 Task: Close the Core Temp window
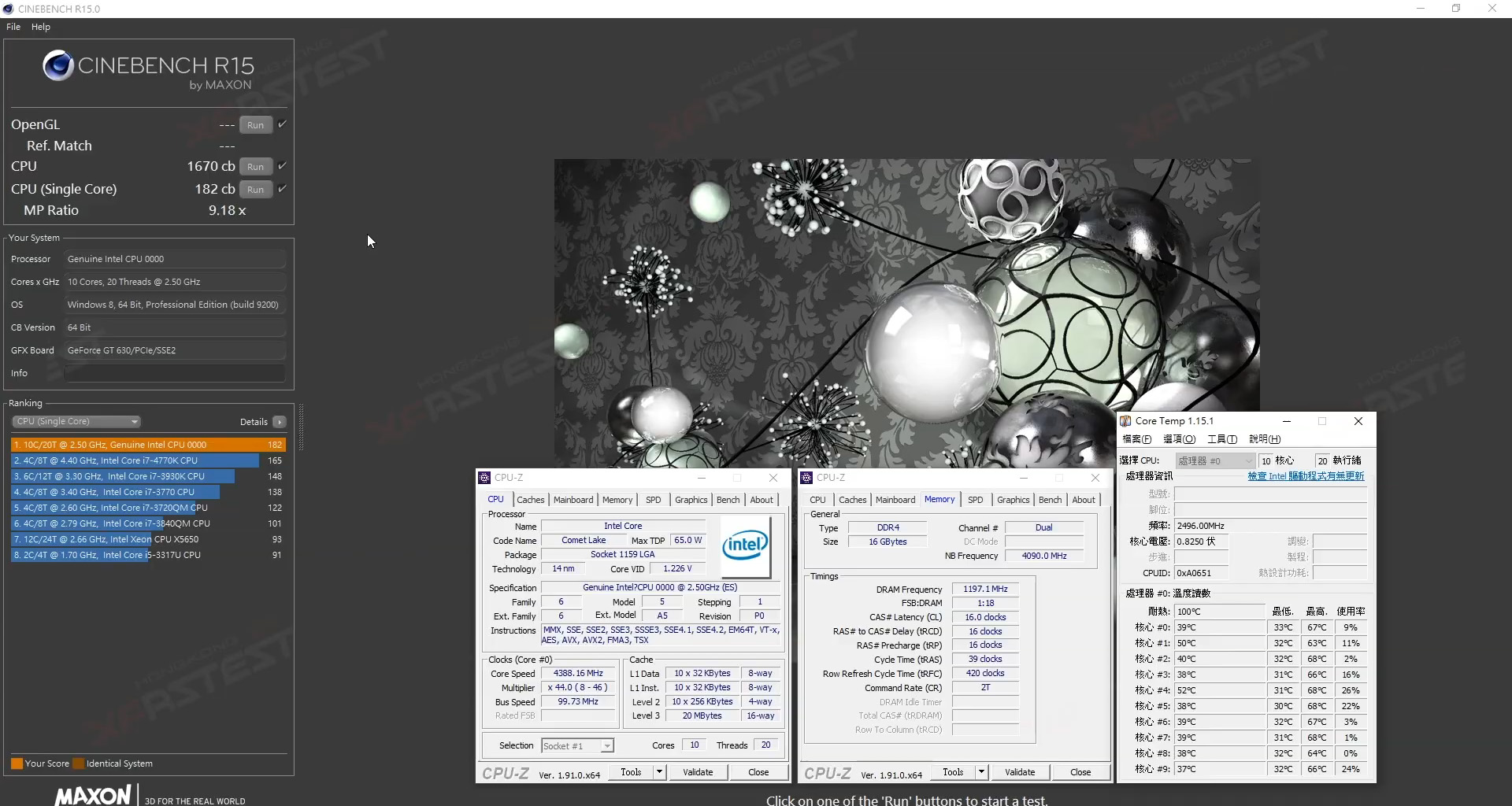click(1358, 421)
